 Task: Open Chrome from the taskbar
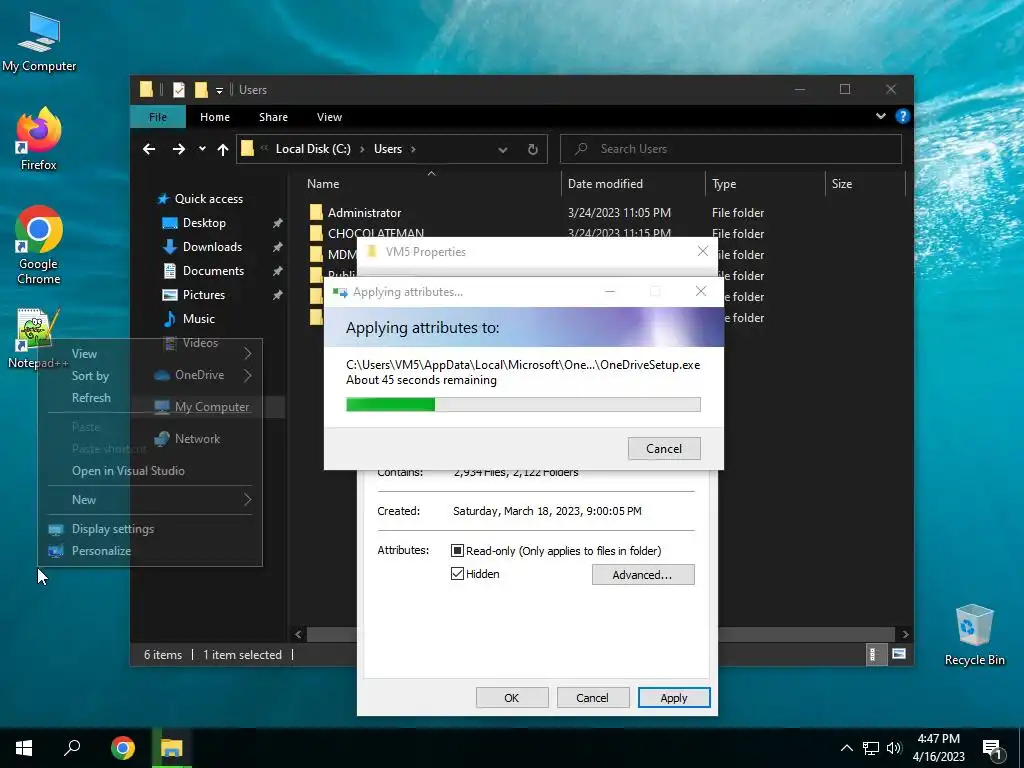click(123, 748)
